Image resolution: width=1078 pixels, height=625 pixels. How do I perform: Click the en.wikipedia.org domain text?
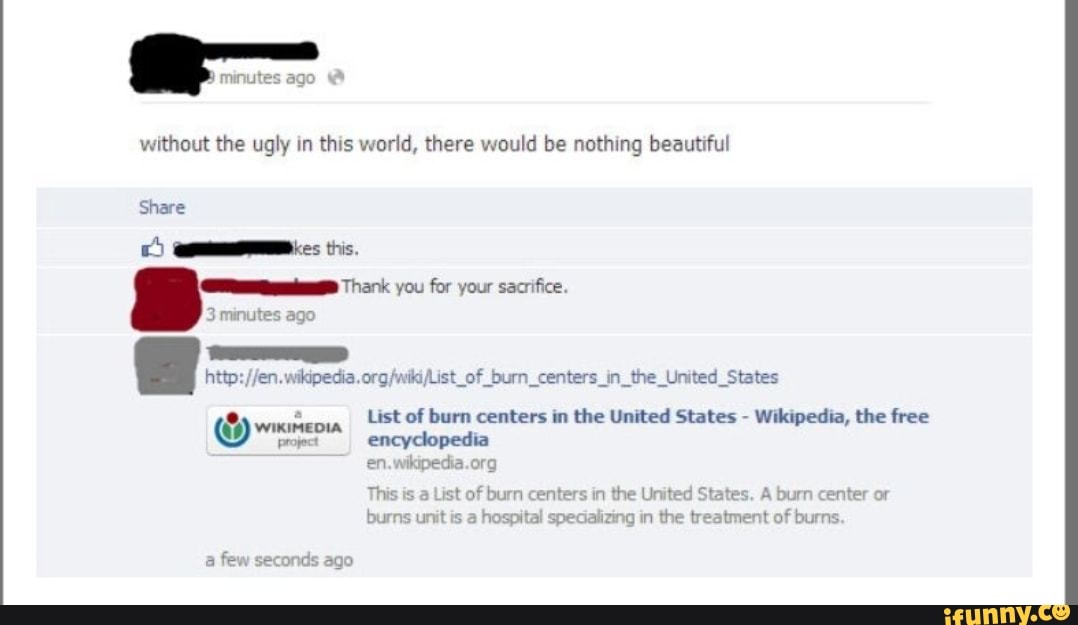[x=431, y=463]
